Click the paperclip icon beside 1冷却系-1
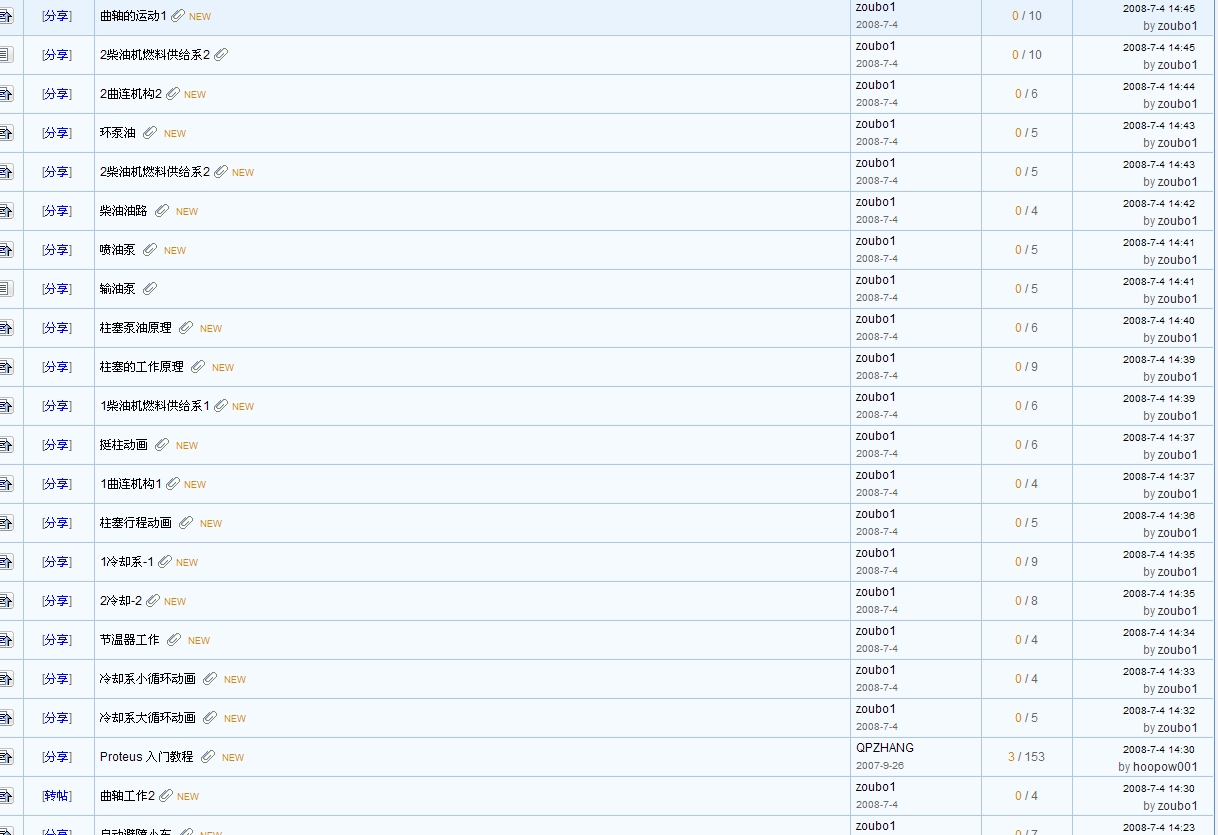 click(x=165, y=562)
